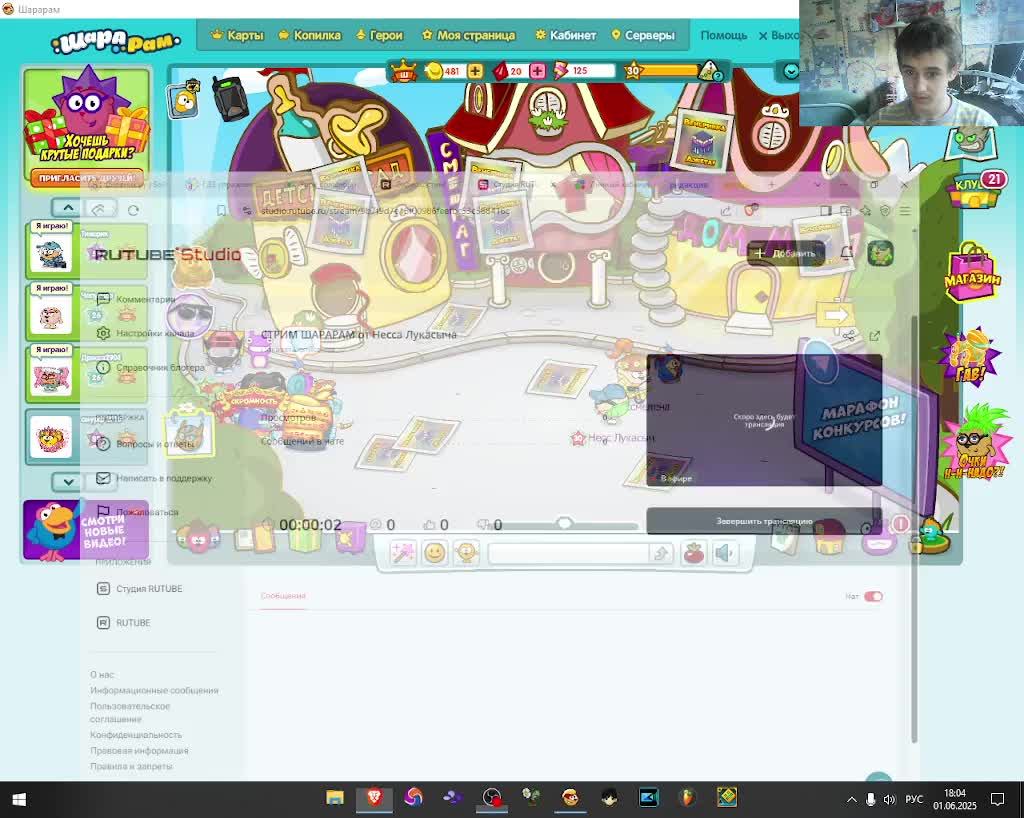Click the Добавить button in RUTUBE Studio
Screen dimensions: 1024x818
pyautogui.click(x=786, y=253)
